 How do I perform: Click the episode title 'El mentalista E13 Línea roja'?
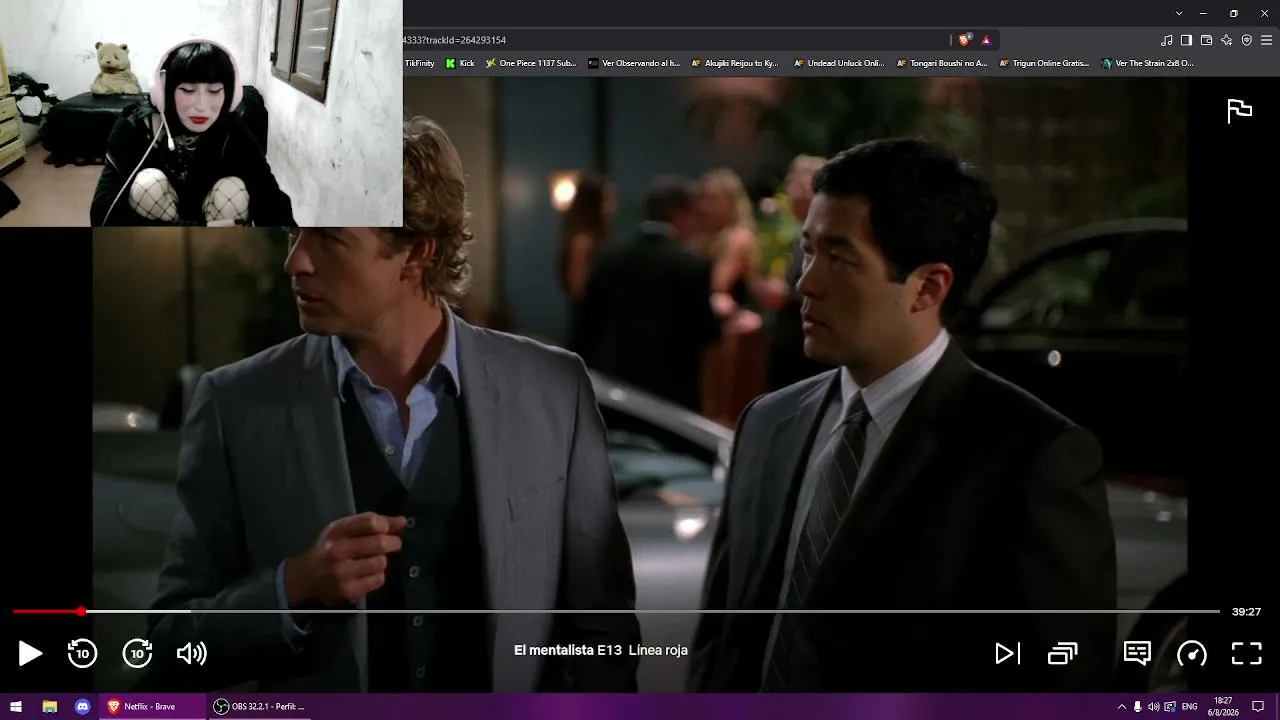(601, 650)
